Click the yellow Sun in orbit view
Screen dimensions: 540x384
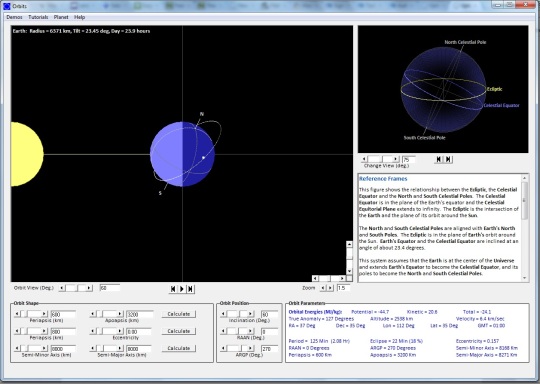pyautogui.click(x=27, y=154)
